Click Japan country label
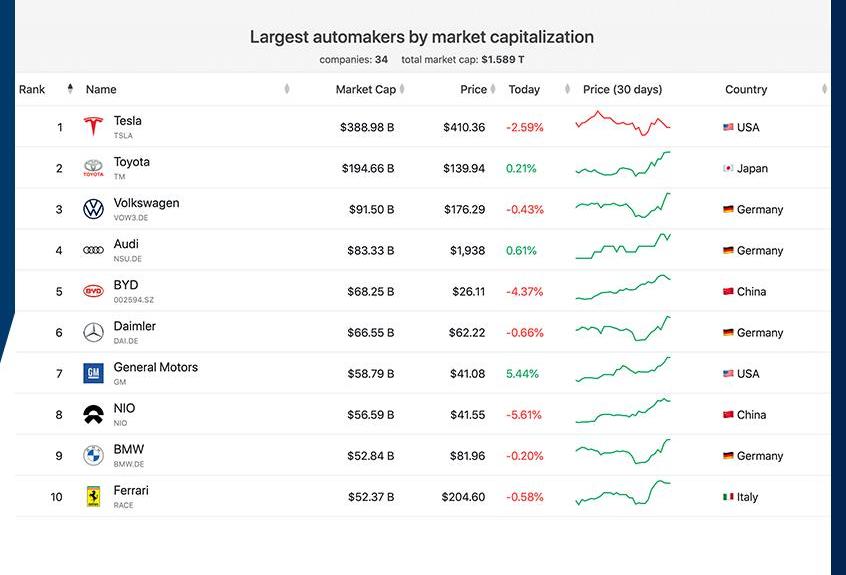The height and width of the screenshot is (575, 846). click(752, 168)
